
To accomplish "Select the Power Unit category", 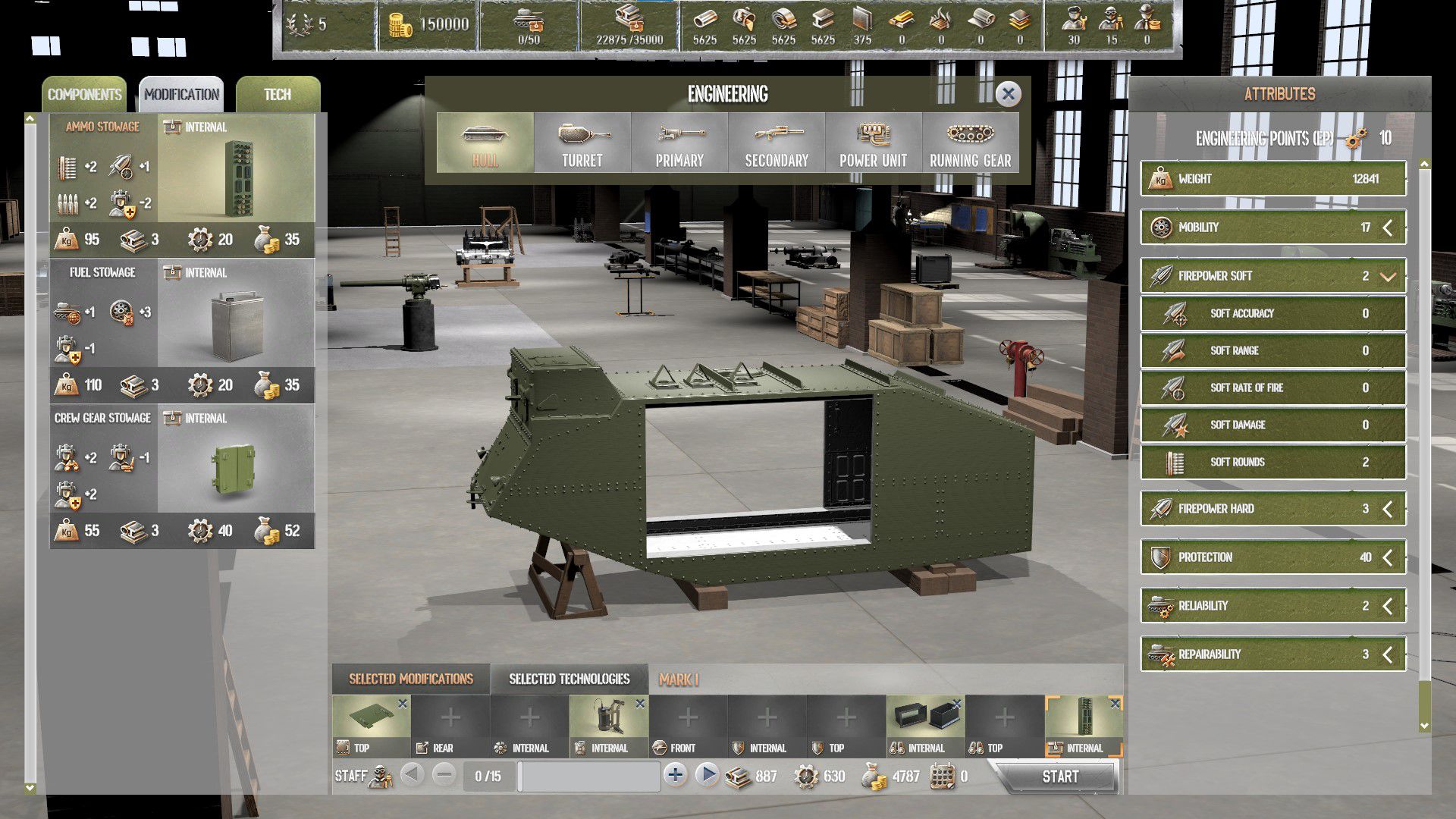I will tap(874, 143).
